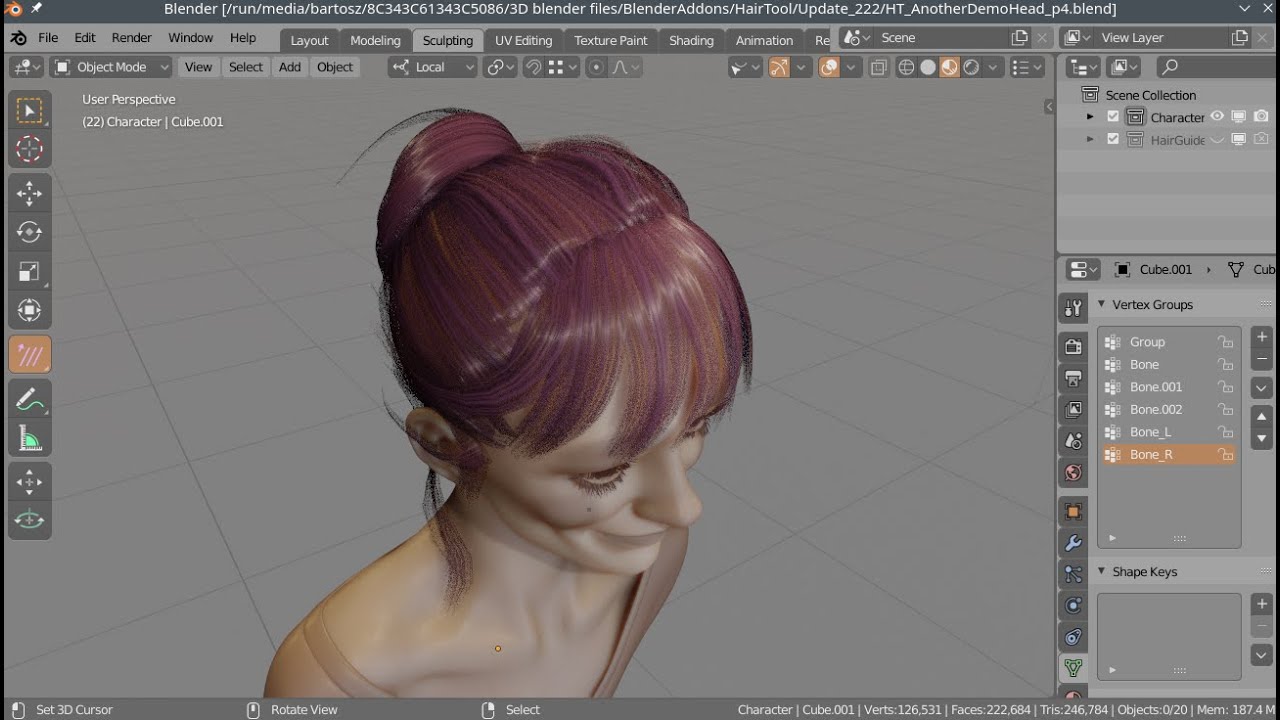This screenshot has height=720, width=1280.
Task: Click the active hair strokes addon tool
Action: (30, 355)
